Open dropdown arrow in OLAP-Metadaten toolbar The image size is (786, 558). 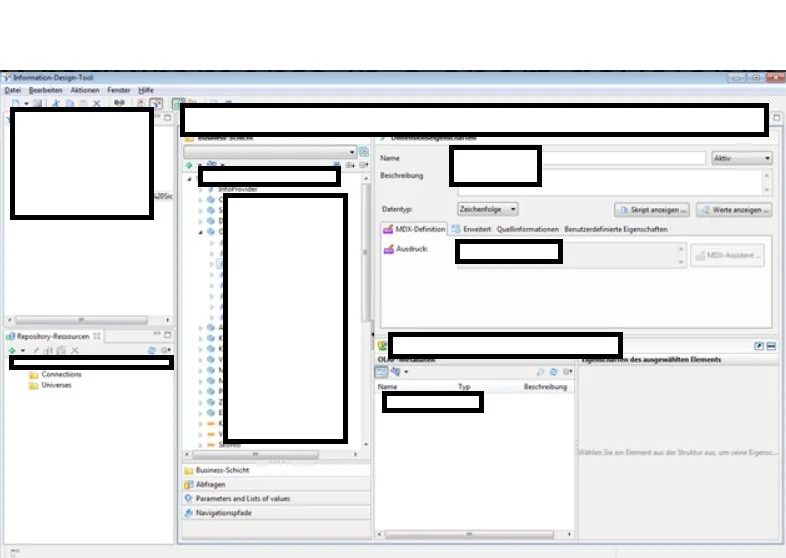tap(406, 372)
